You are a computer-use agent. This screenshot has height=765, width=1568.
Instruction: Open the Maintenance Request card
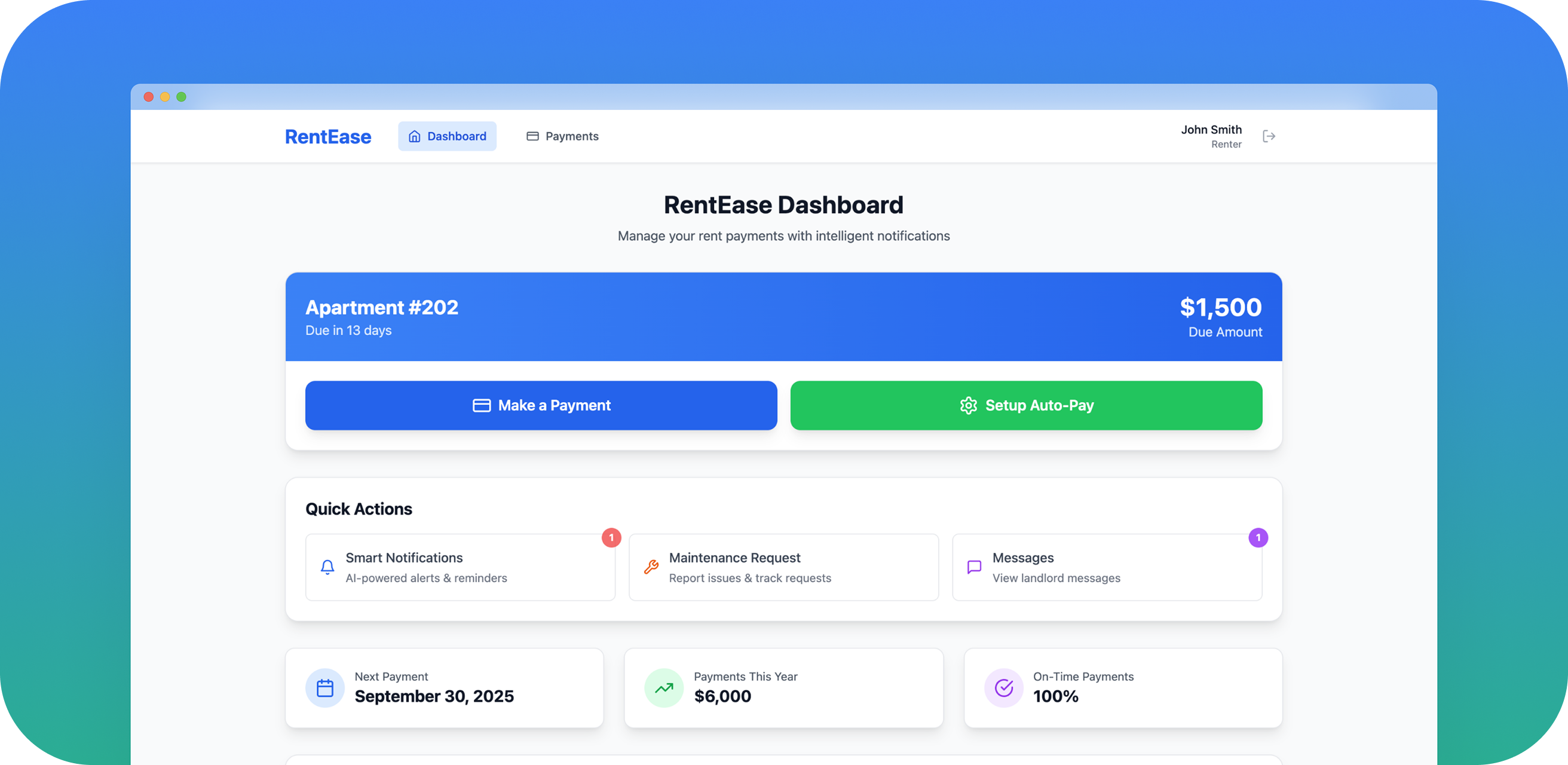(783, 568)
